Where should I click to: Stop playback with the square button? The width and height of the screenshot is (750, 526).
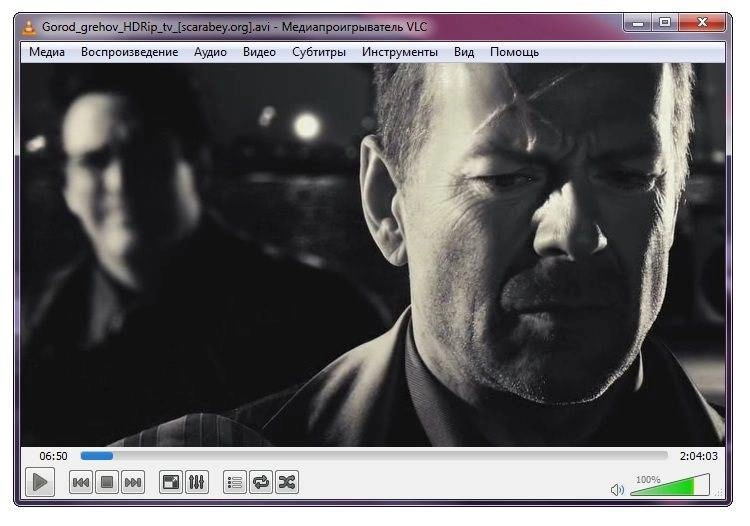click(x=107, y=482)
